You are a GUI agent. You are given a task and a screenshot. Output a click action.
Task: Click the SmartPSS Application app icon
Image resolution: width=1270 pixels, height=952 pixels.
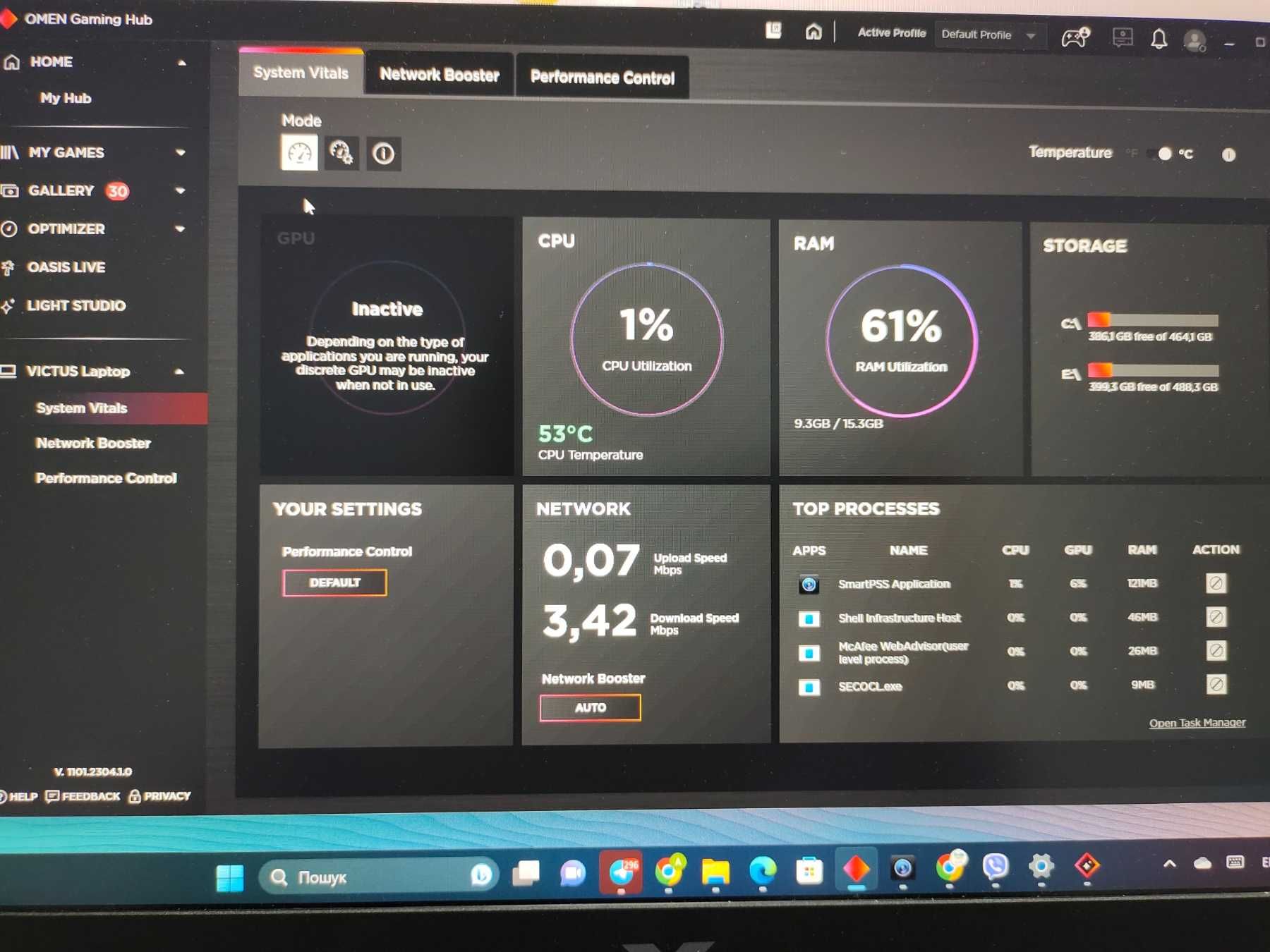(809, 584)
